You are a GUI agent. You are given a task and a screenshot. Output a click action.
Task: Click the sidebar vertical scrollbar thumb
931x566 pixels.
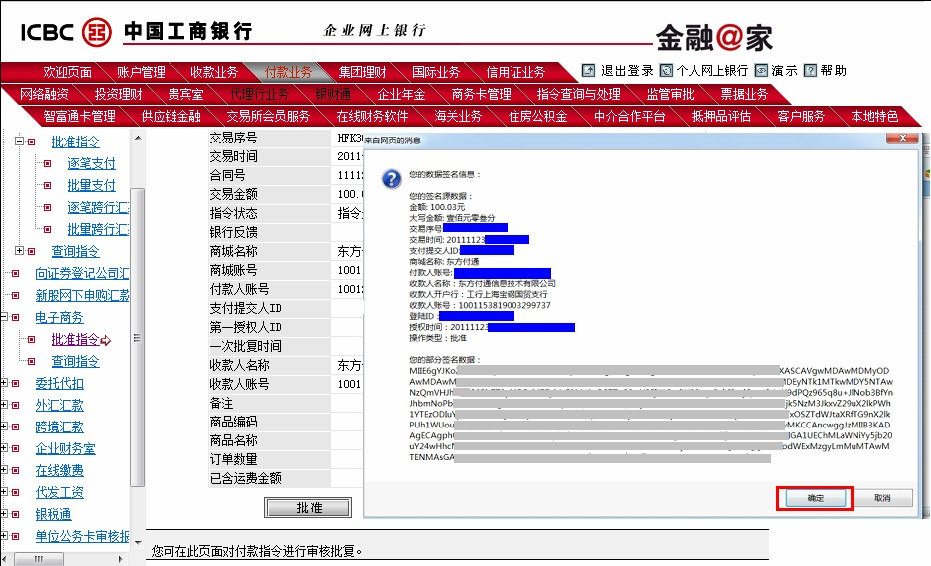click(x=137, y=337)
